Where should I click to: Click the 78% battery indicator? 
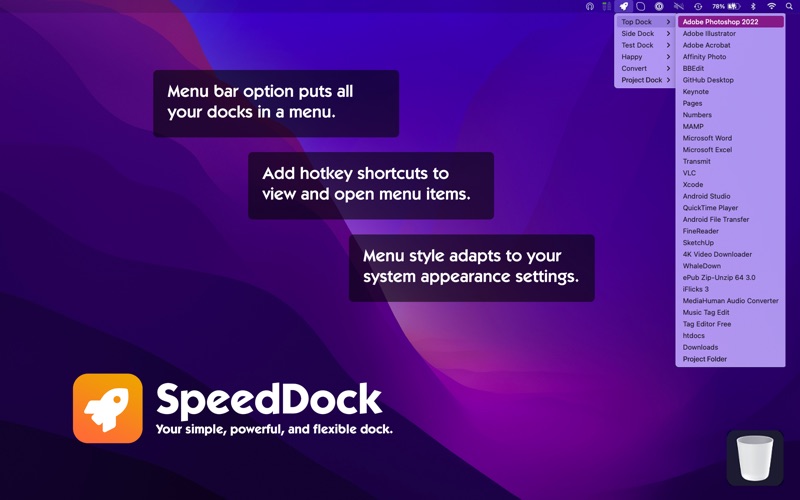tap(726, 6)
